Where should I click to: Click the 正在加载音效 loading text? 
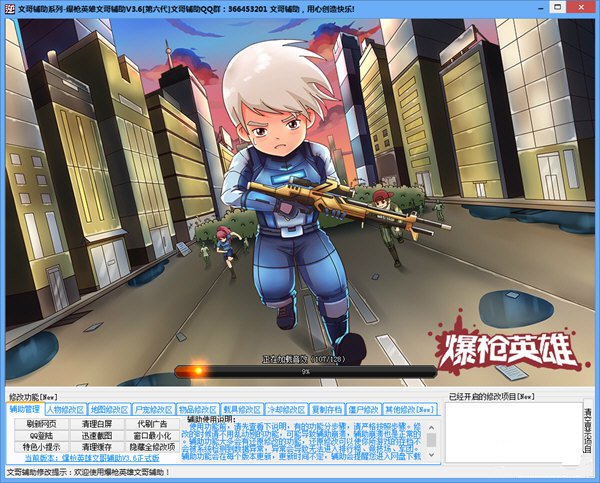point(304,359)
